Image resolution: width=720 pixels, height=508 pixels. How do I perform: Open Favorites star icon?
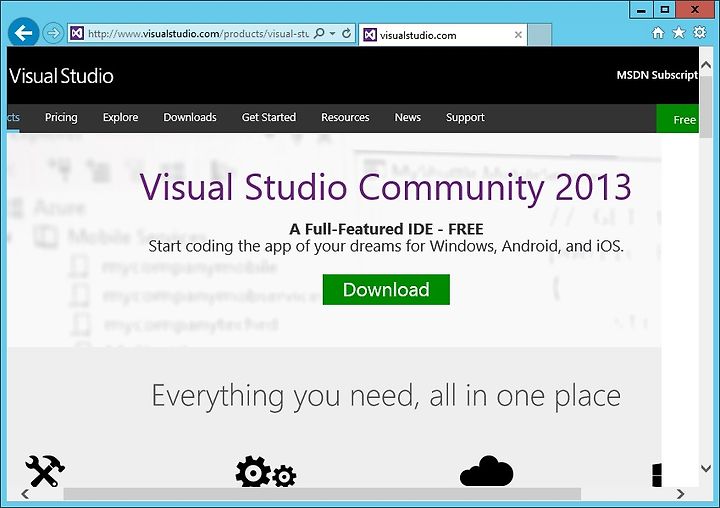[x=679, y=33]
